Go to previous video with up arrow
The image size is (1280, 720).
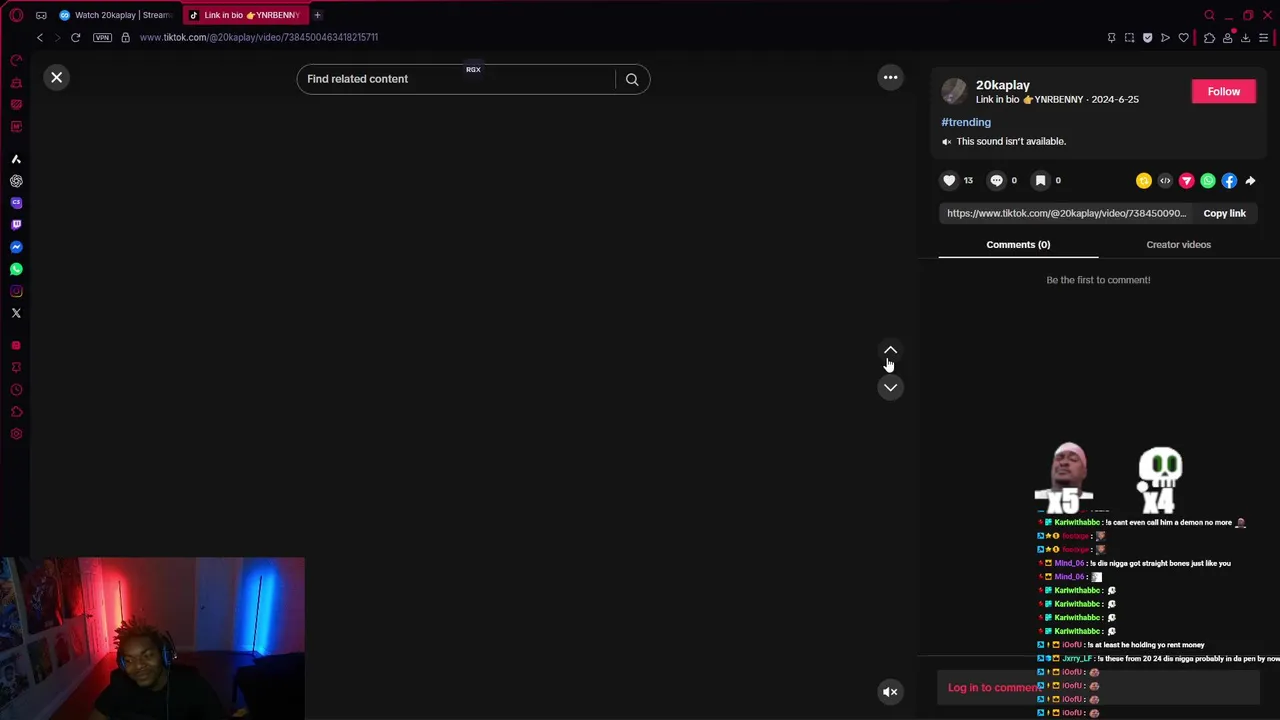point(890,351)
